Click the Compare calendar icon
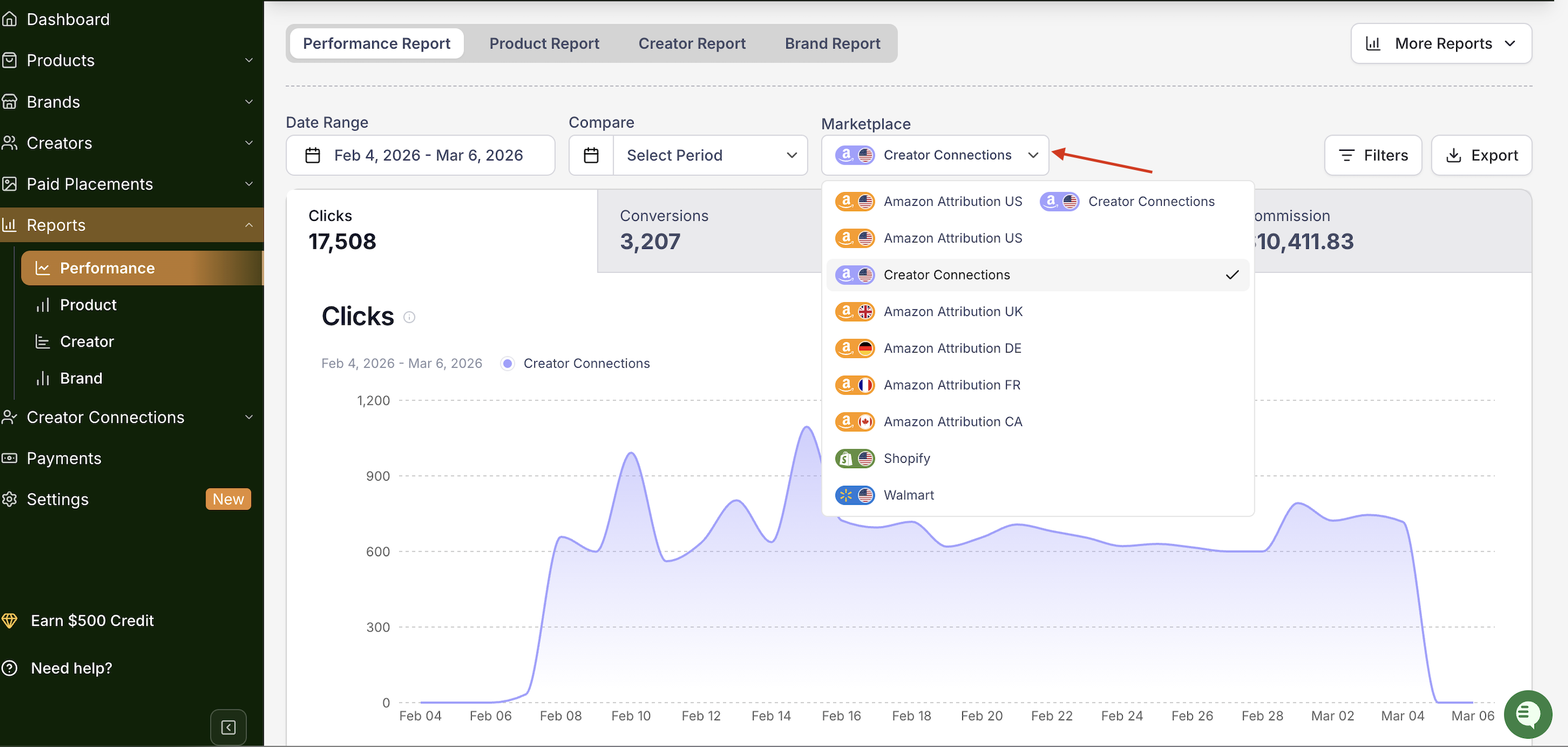The height and width of the screenshot is (747, 1568). [x=591, y=155]
